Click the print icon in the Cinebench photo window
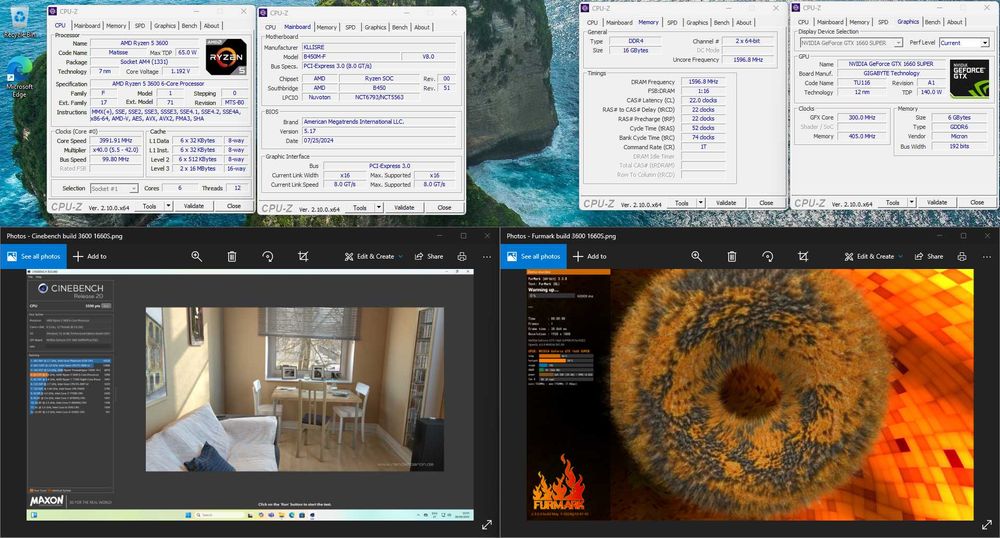This screenshot has height=538, width=1000. (462, 256)
